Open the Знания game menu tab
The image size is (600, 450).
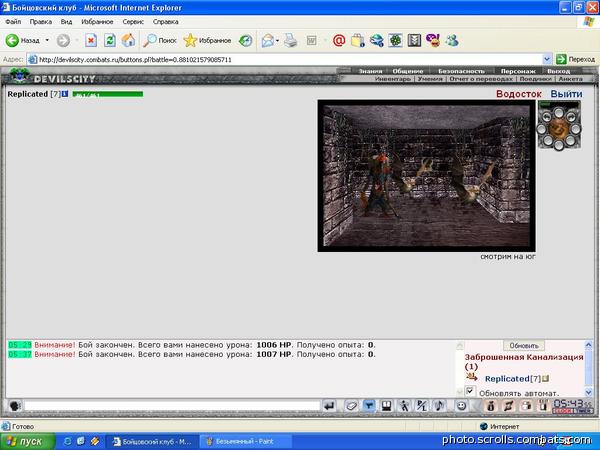coord(370,71)
